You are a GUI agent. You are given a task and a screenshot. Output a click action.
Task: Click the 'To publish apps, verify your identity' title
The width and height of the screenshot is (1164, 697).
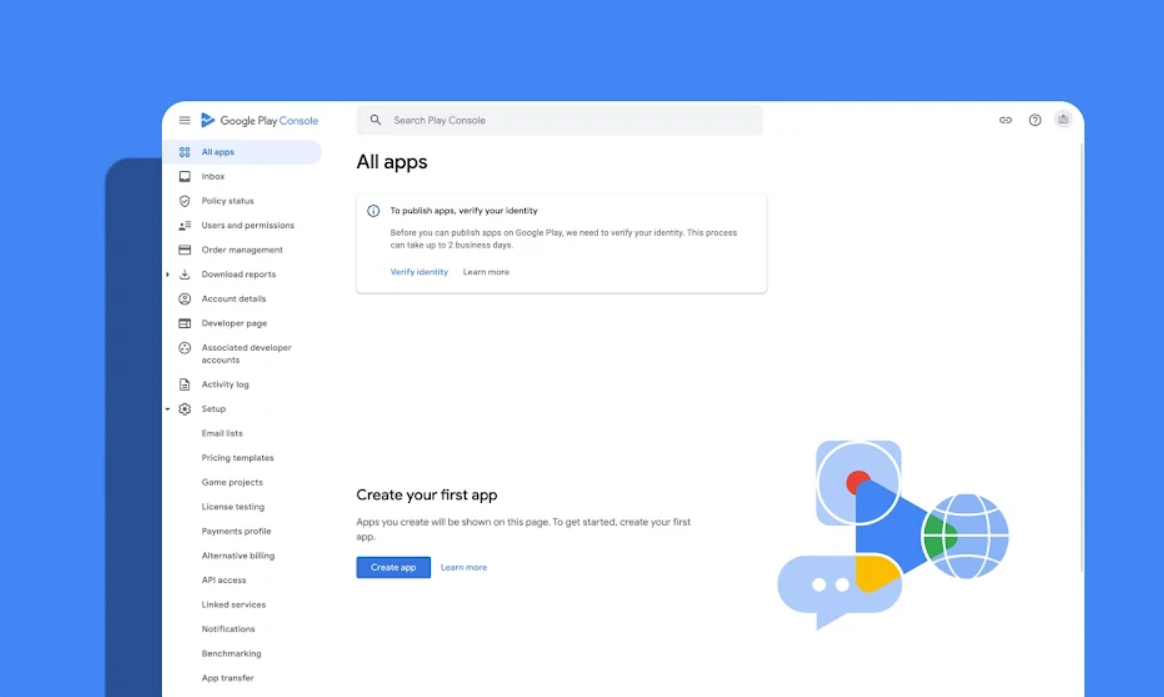click(x=464, y=211)
